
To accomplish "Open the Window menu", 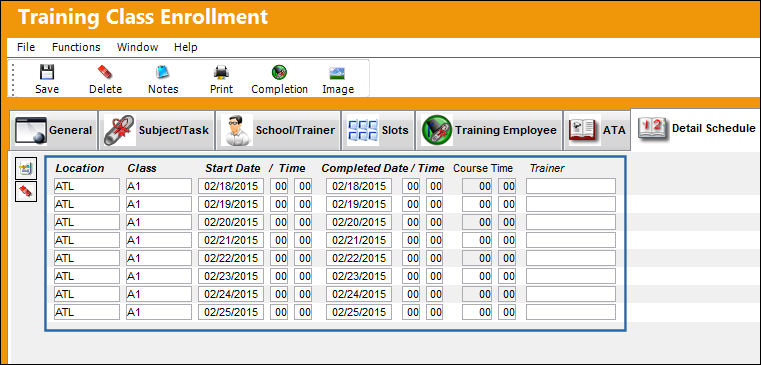I will 137,47.
